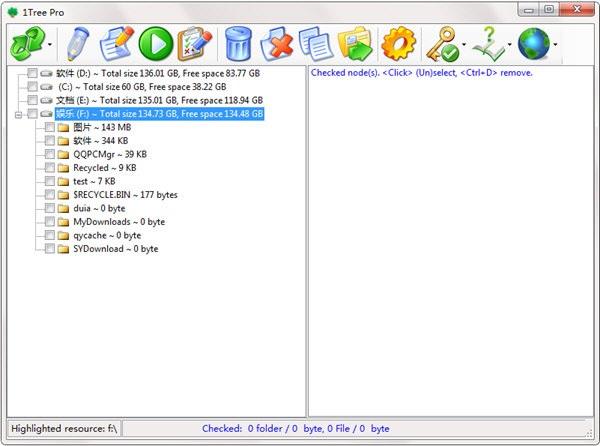Click the copy documents icon

tap(316, 44)
